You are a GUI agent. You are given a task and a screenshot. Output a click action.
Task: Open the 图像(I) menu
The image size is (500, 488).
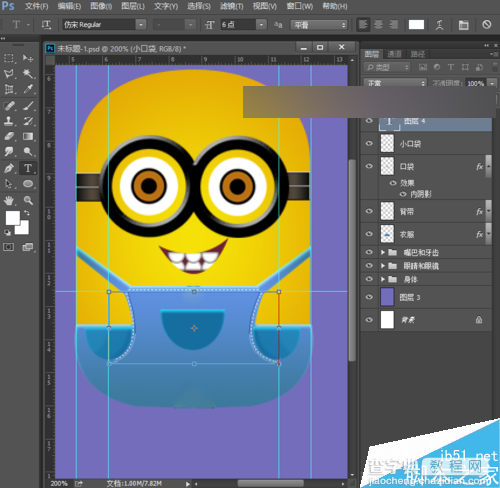(101, 6)
